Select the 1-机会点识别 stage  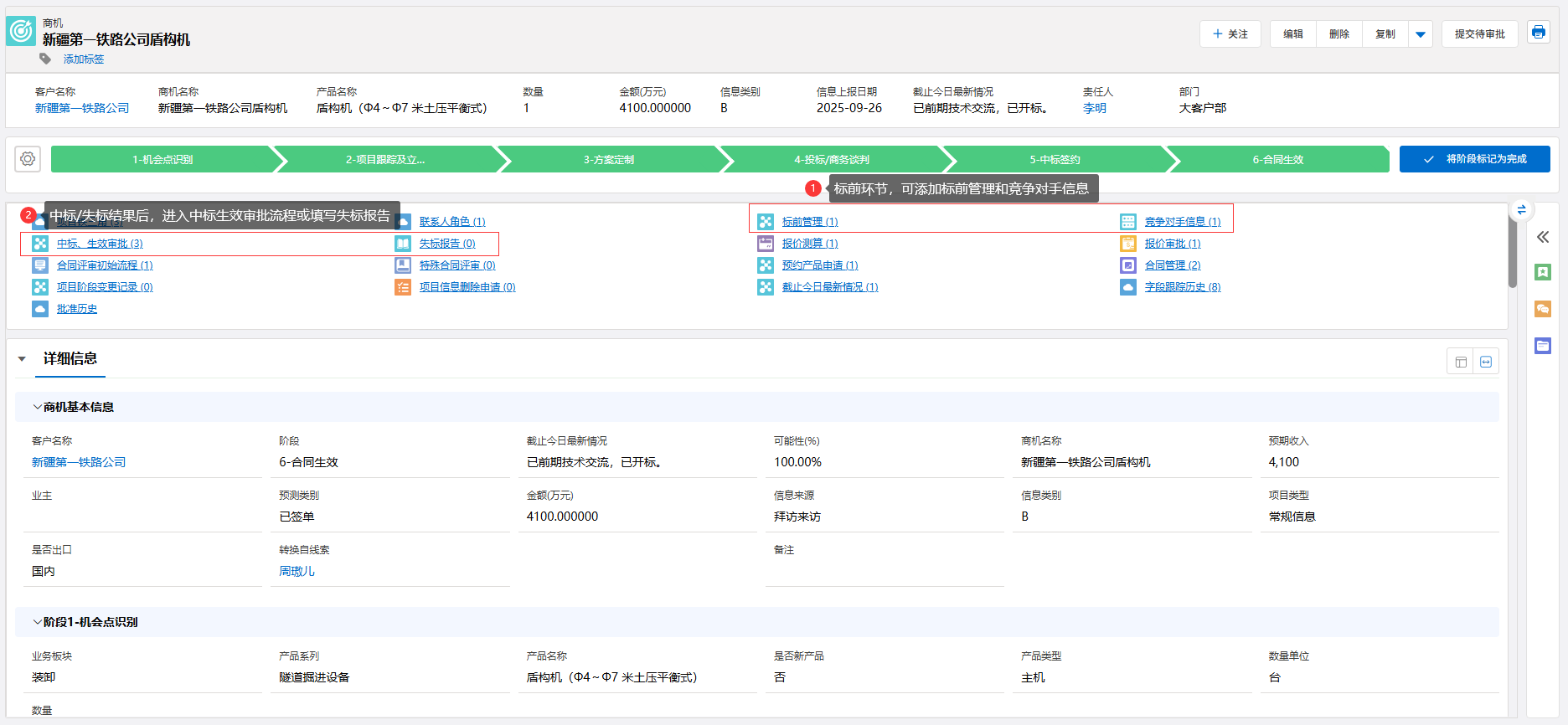click(162, 159)
